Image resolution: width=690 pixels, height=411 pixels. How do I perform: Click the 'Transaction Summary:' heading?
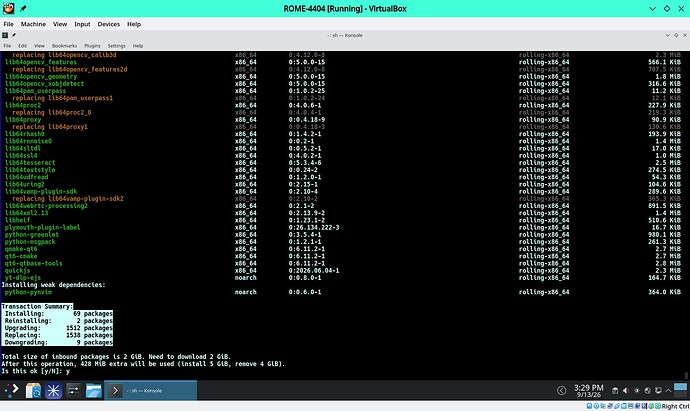coord(37,306)
